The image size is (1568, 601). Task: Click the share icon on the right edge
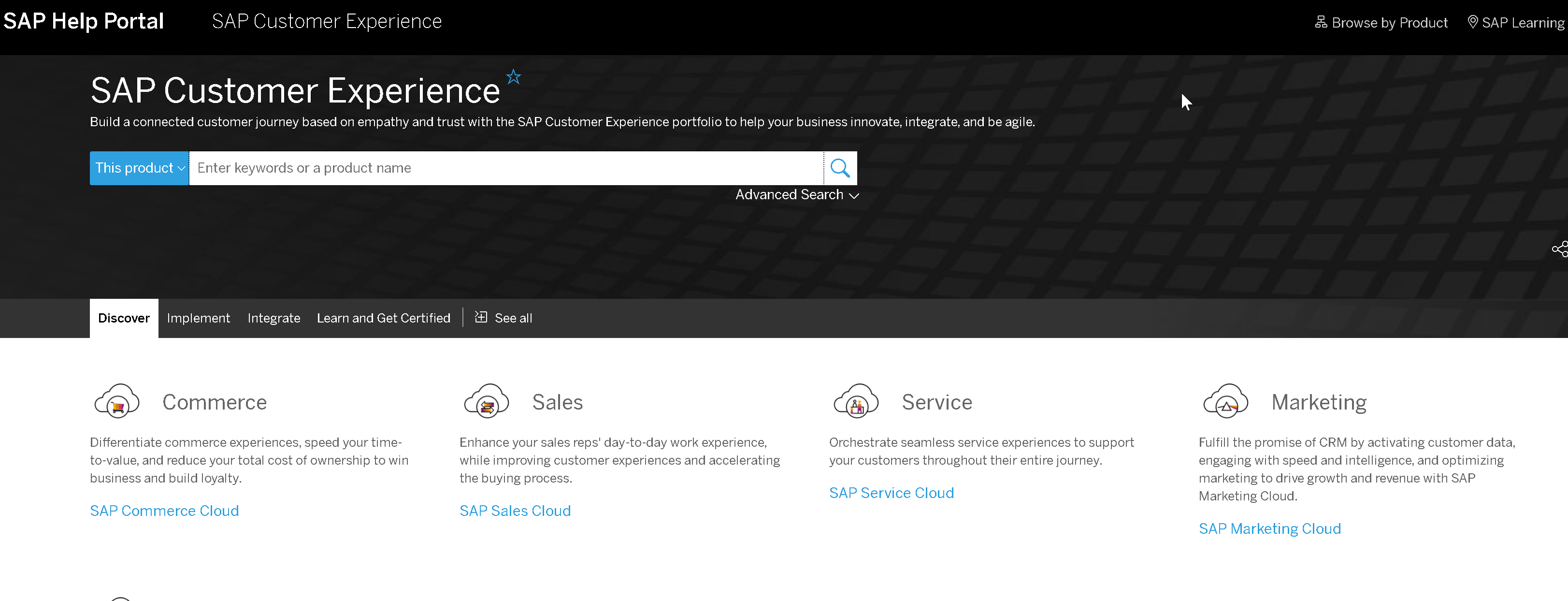click(x=1560, y=249)
